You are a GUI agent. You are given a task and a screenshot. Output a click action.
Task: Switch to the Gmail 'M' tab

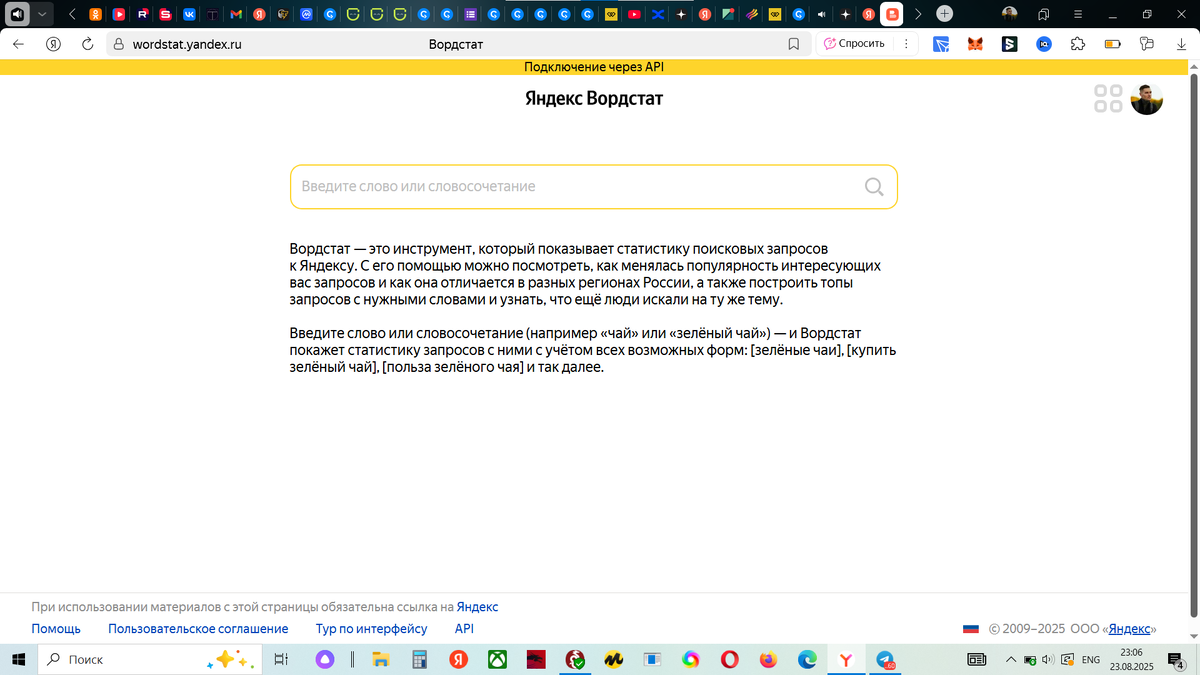pyautogui.click(x=235, y=14)
